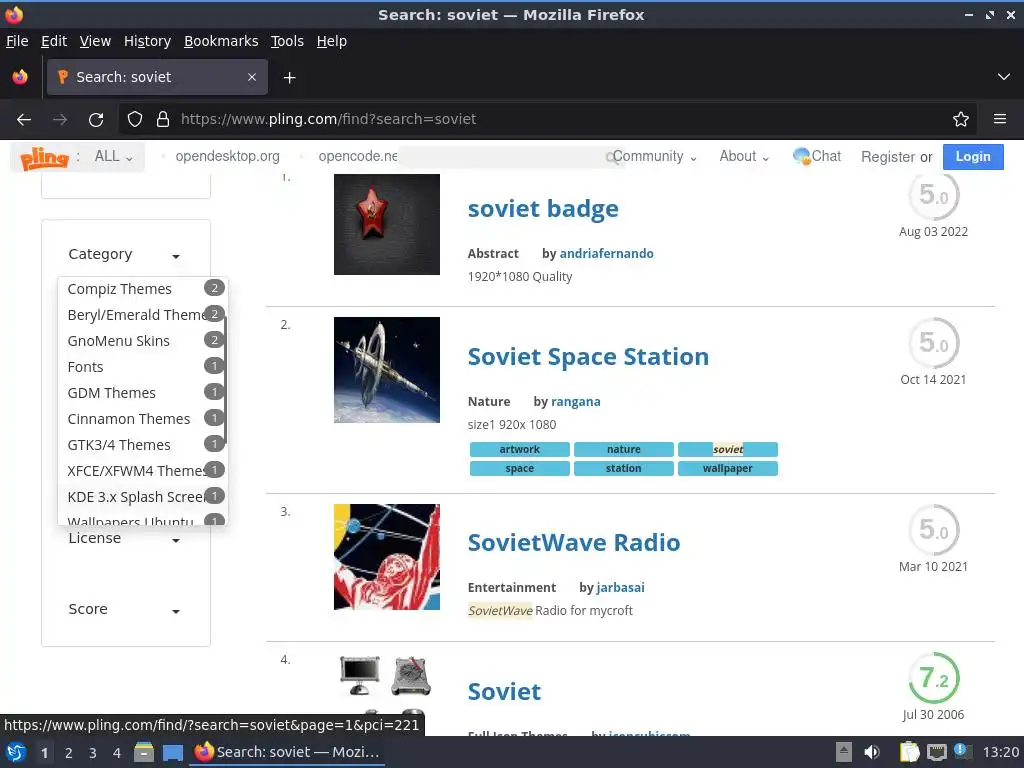Expand the About dropdown
Viewport: 1024px width, 768px height.
(744, 157)
